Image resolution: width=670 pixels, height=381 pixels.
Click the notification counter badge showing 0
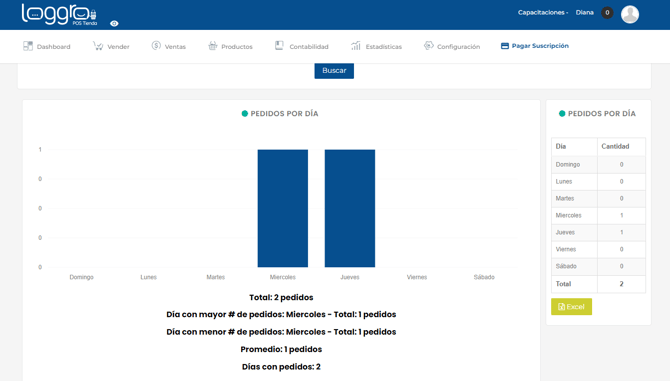(607, 13)
